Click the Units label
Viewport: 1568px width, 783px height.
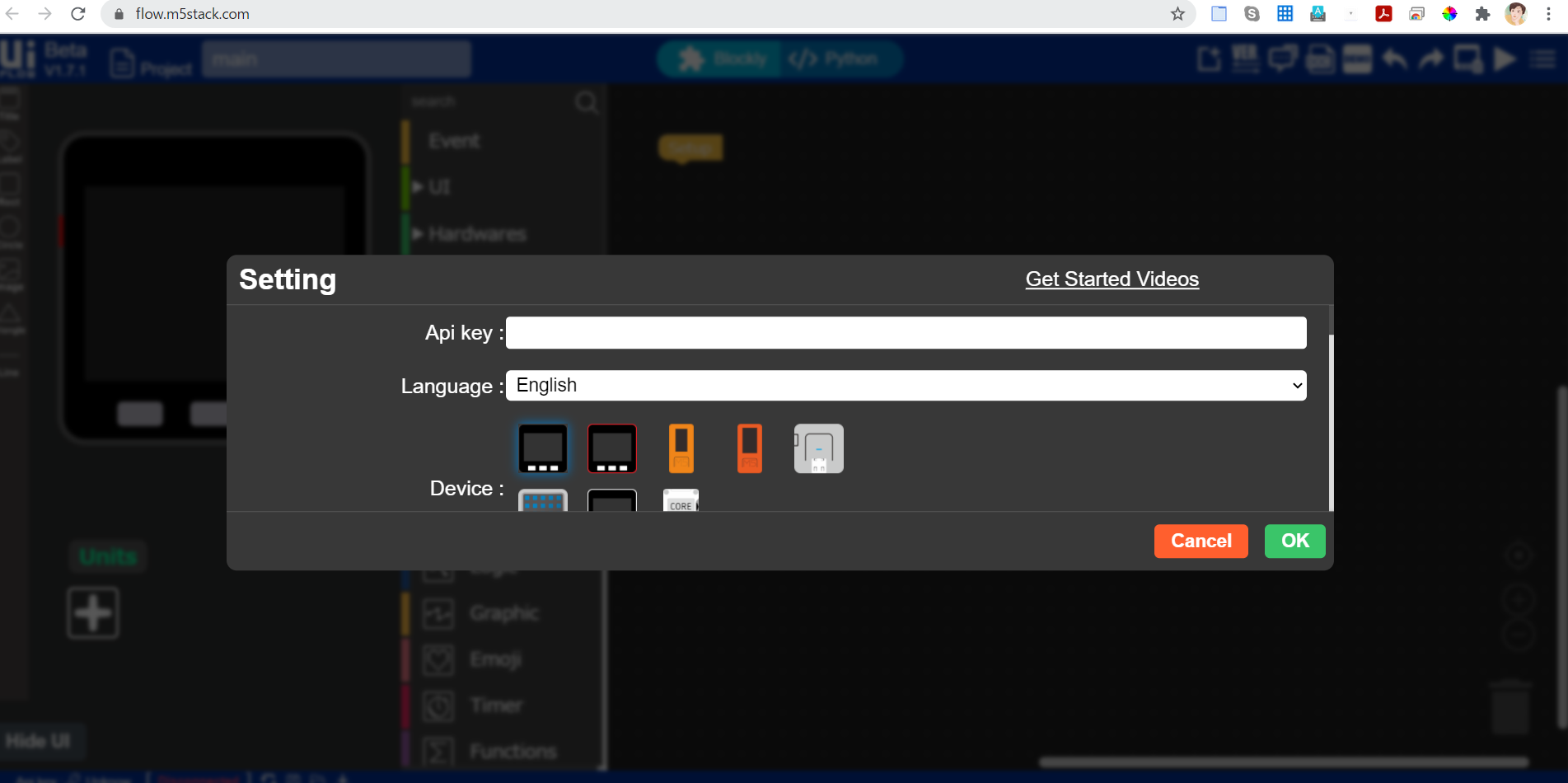coord(108,556)
